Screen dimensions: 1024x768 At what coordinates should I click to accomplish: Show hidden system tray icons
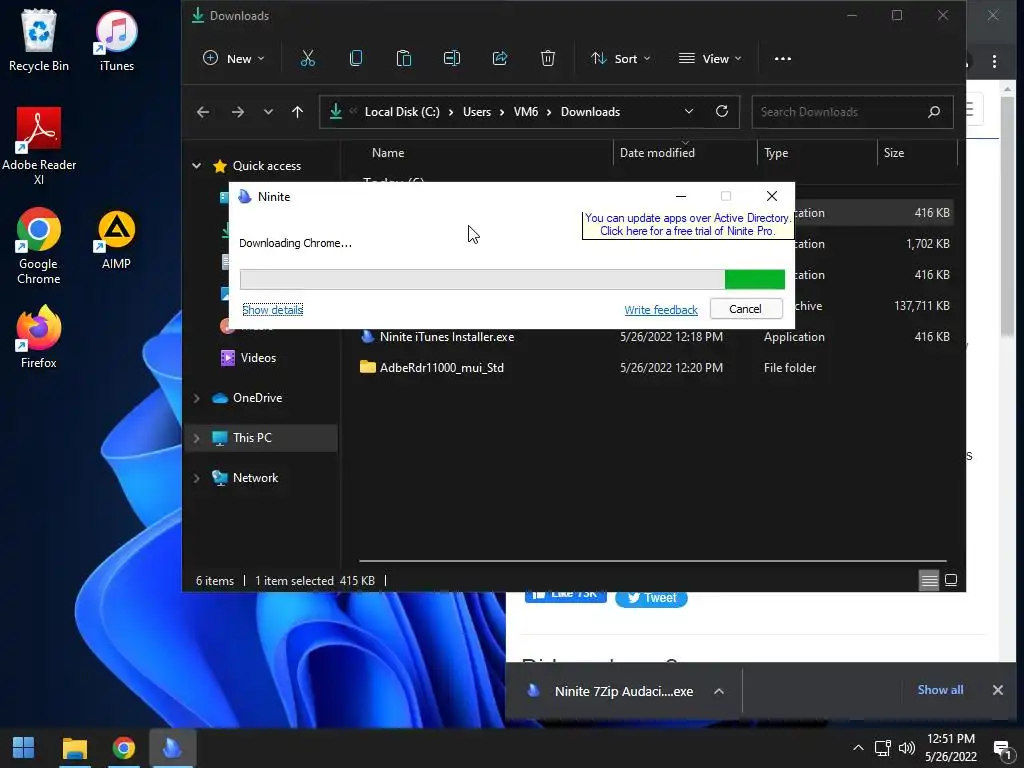click(x=858, y=748)
